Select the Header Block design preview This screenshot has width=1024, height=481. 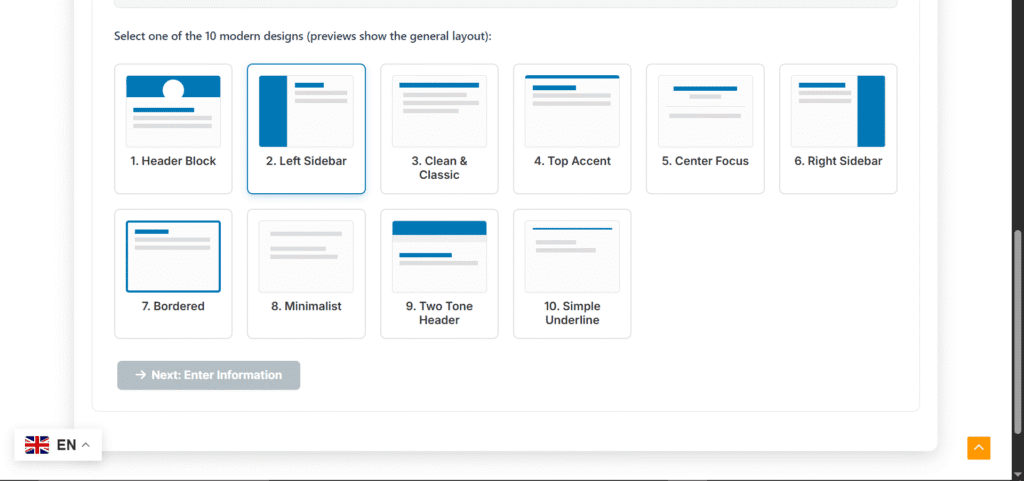click(173, 111)
